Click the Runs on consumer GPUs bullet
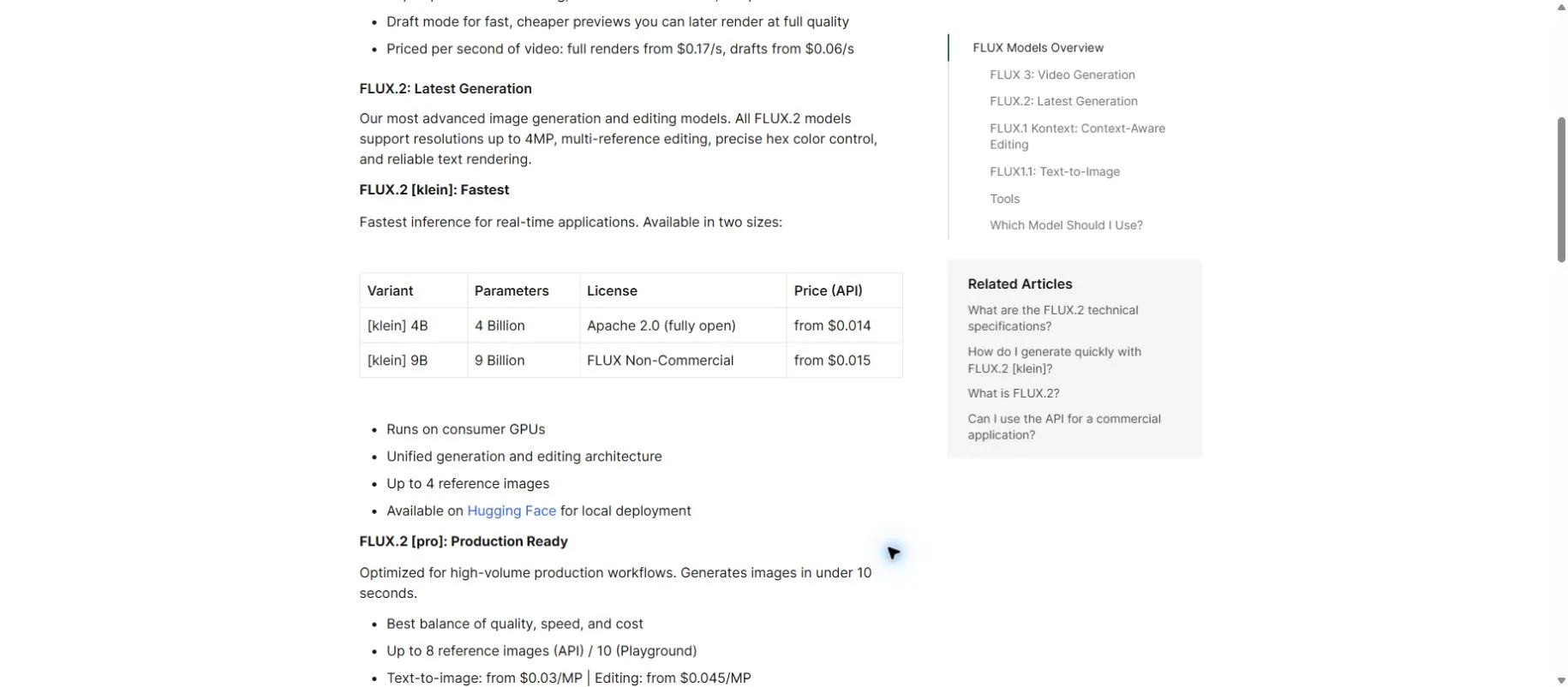 click(465, 429)
